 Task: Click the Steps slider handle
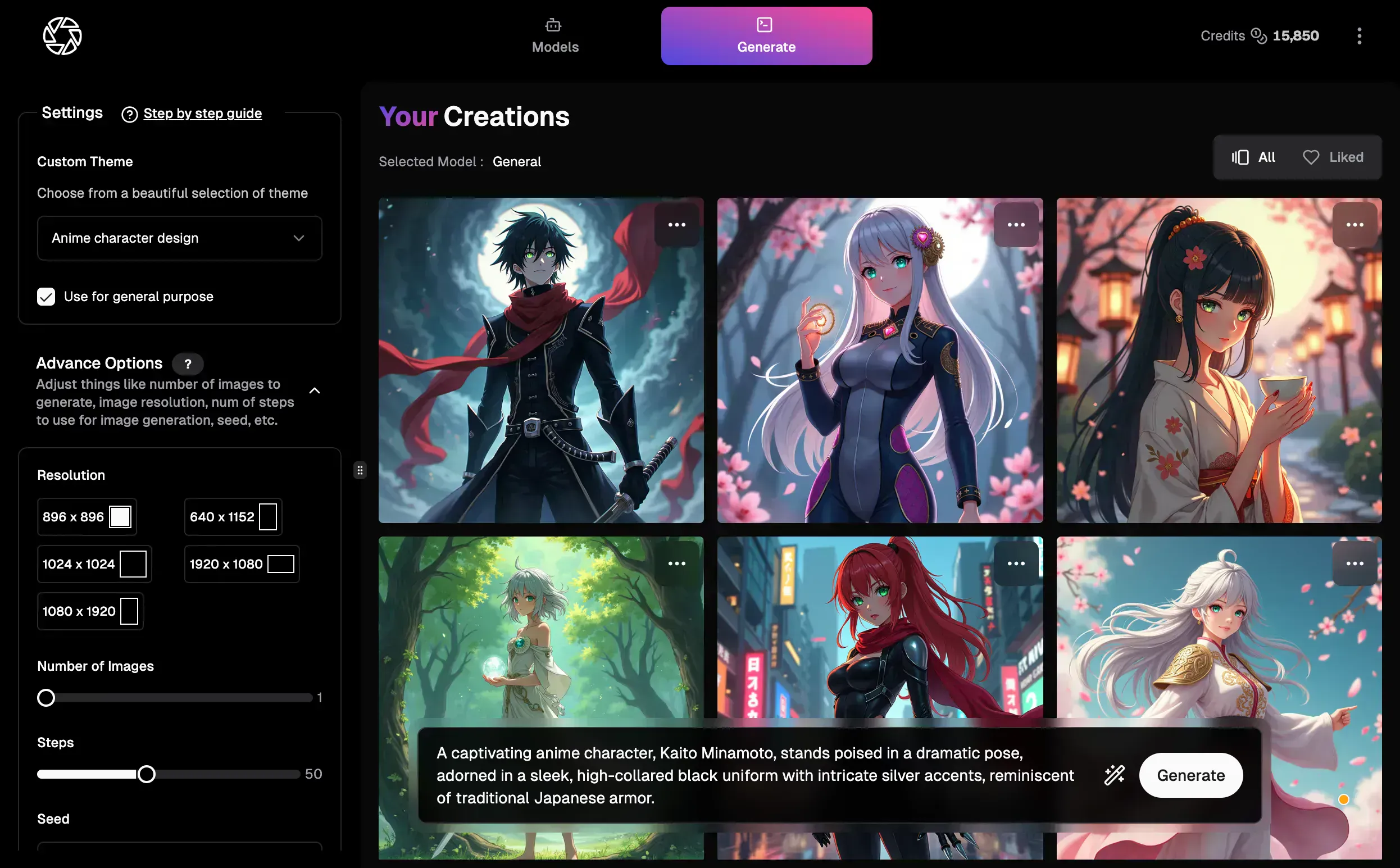click(x=147, y=774)
